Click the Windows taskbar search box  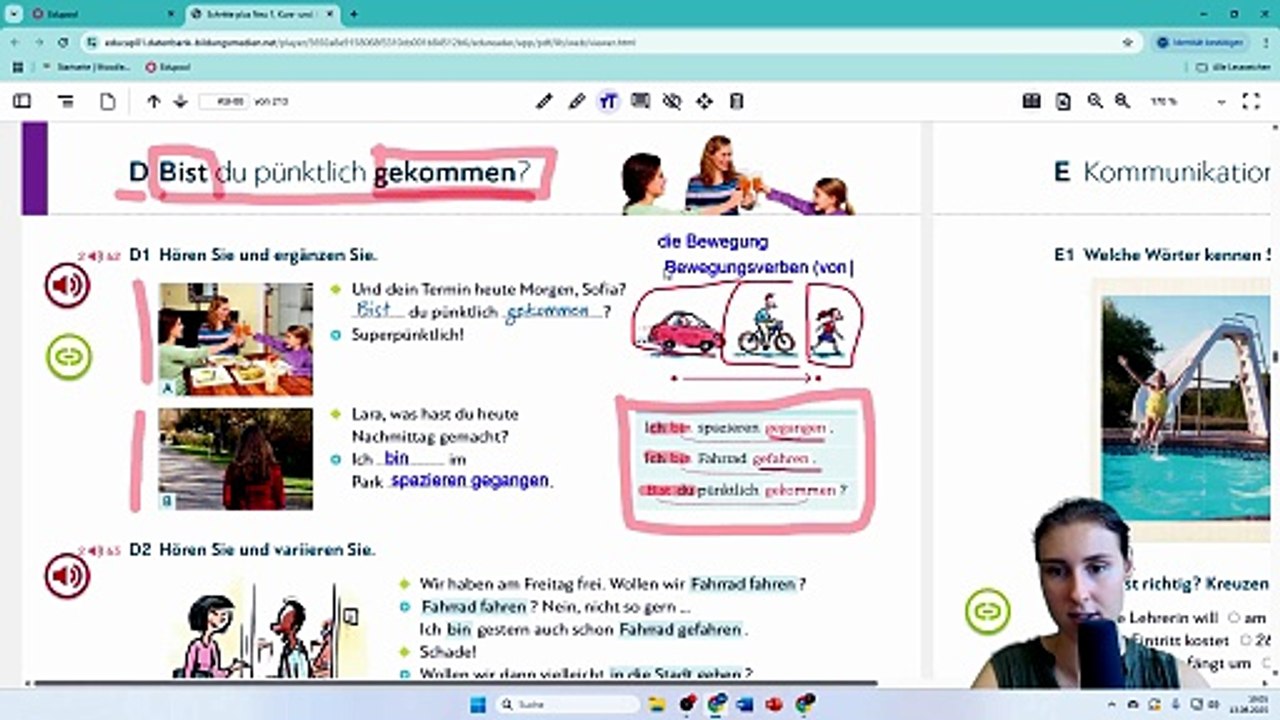[567, 704]
